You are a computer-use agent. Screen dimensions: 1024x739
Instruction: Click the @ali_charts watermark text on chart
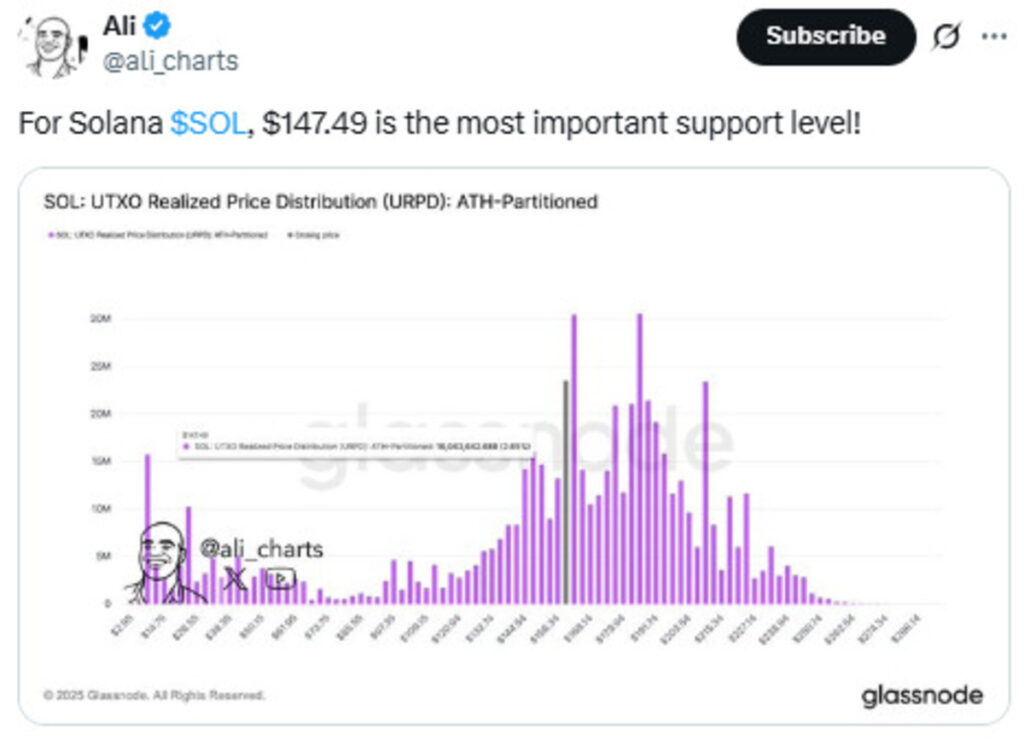pos(261,549)
